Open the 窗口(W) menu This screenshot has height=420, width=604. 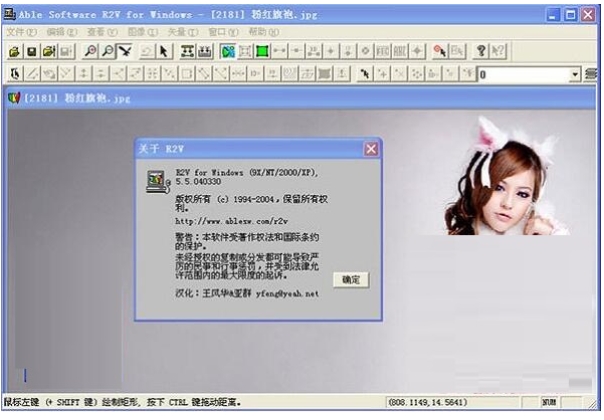click(223, 32)
